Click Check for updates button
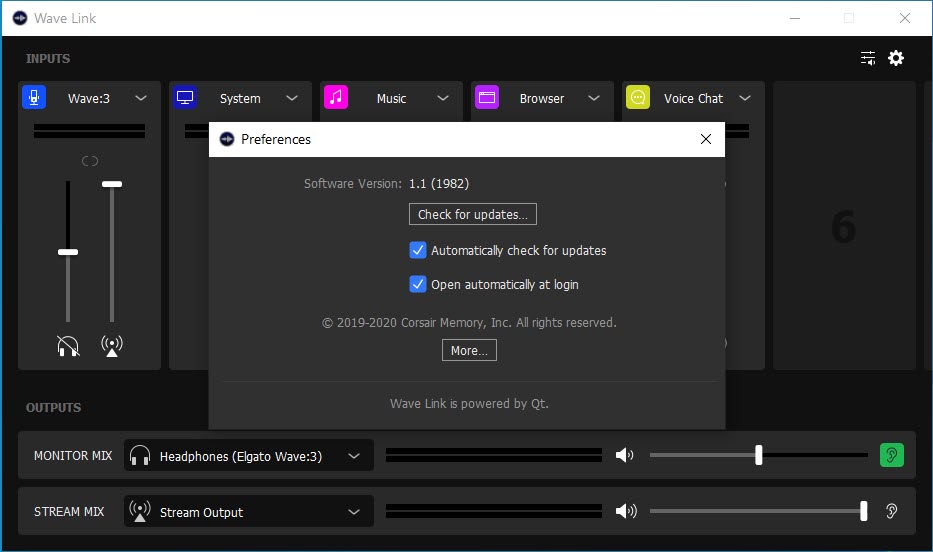 click(x=472, y=214)
